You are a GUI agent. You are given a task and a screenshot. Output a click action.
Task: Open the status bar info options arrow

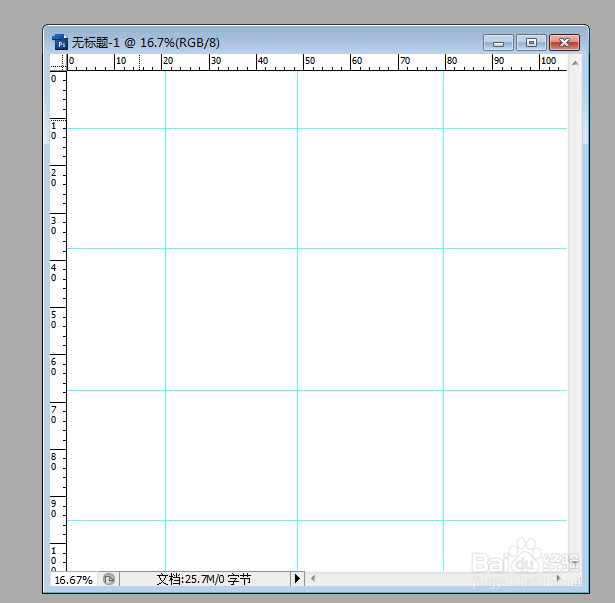[297, 579]
